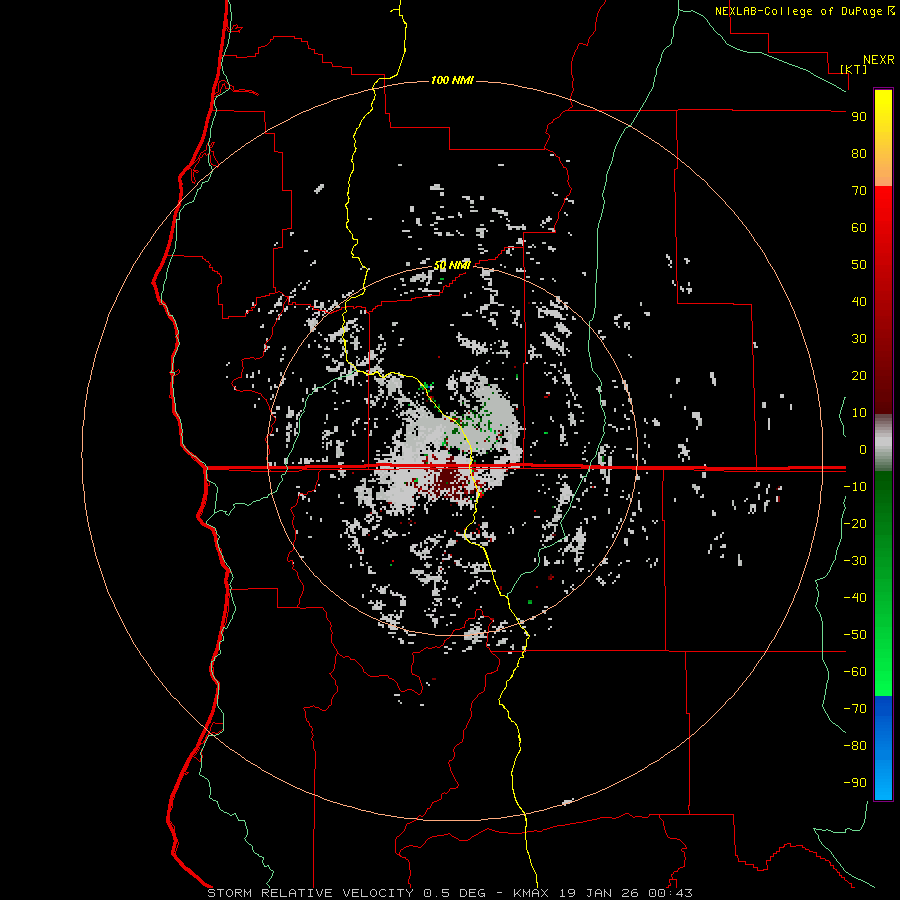This screenshot has height=900, width=900.
Task: Click the blue bottom segment of color bar
Action: [883, 747]
